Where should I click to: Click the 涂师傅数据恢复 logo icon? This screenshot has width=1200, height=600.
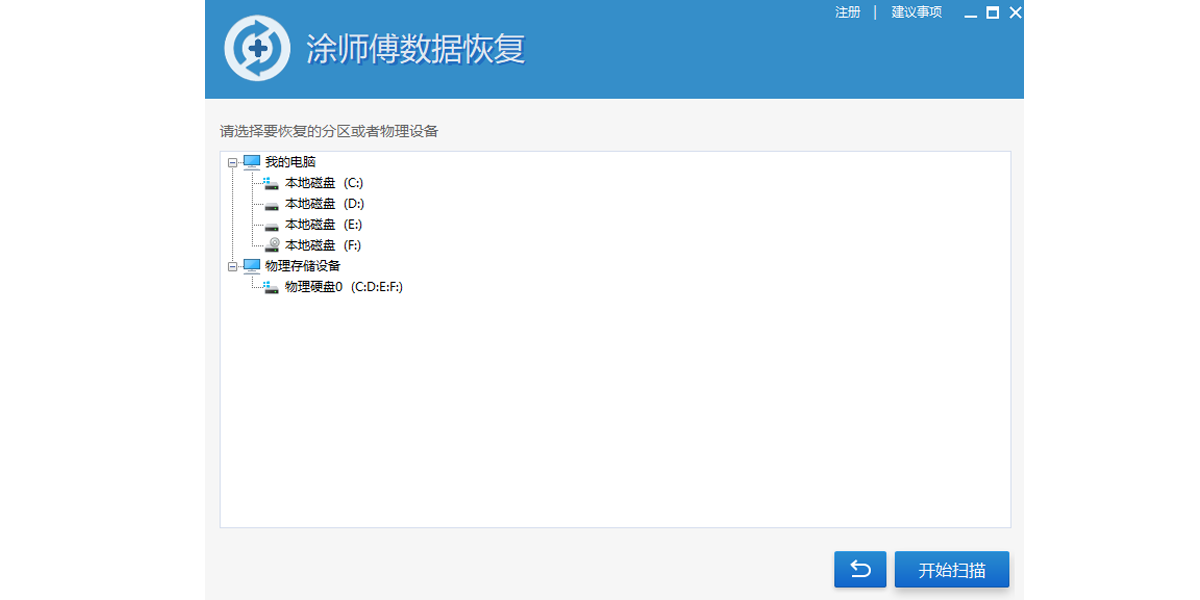tap(257, 48)
